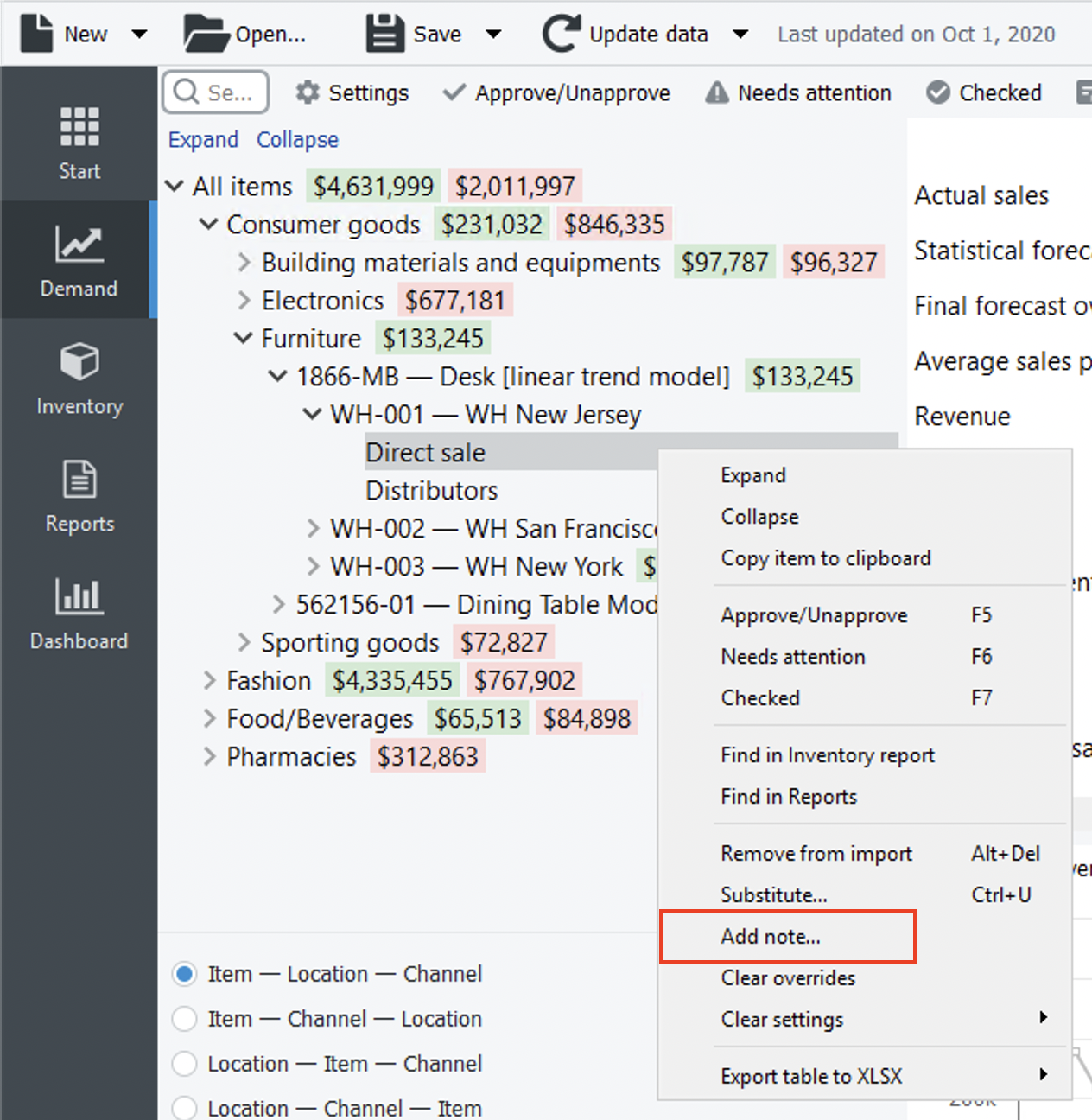This screenshot has width=1092, height=1120.
Task: Click the Collapse link above the tree
Action: [x=297, y=140]
